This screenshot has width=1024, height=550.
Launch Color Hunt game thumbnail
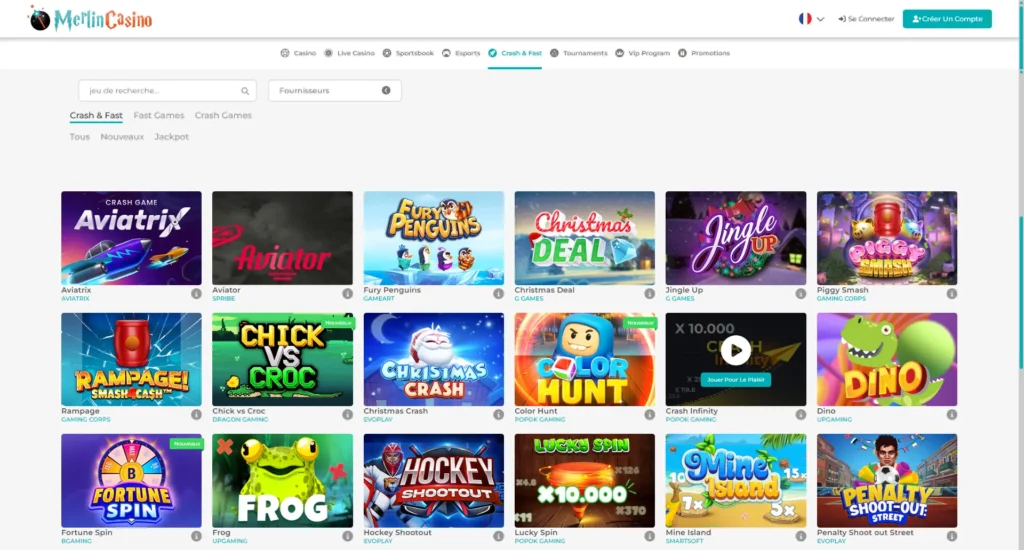click(584, 359)
